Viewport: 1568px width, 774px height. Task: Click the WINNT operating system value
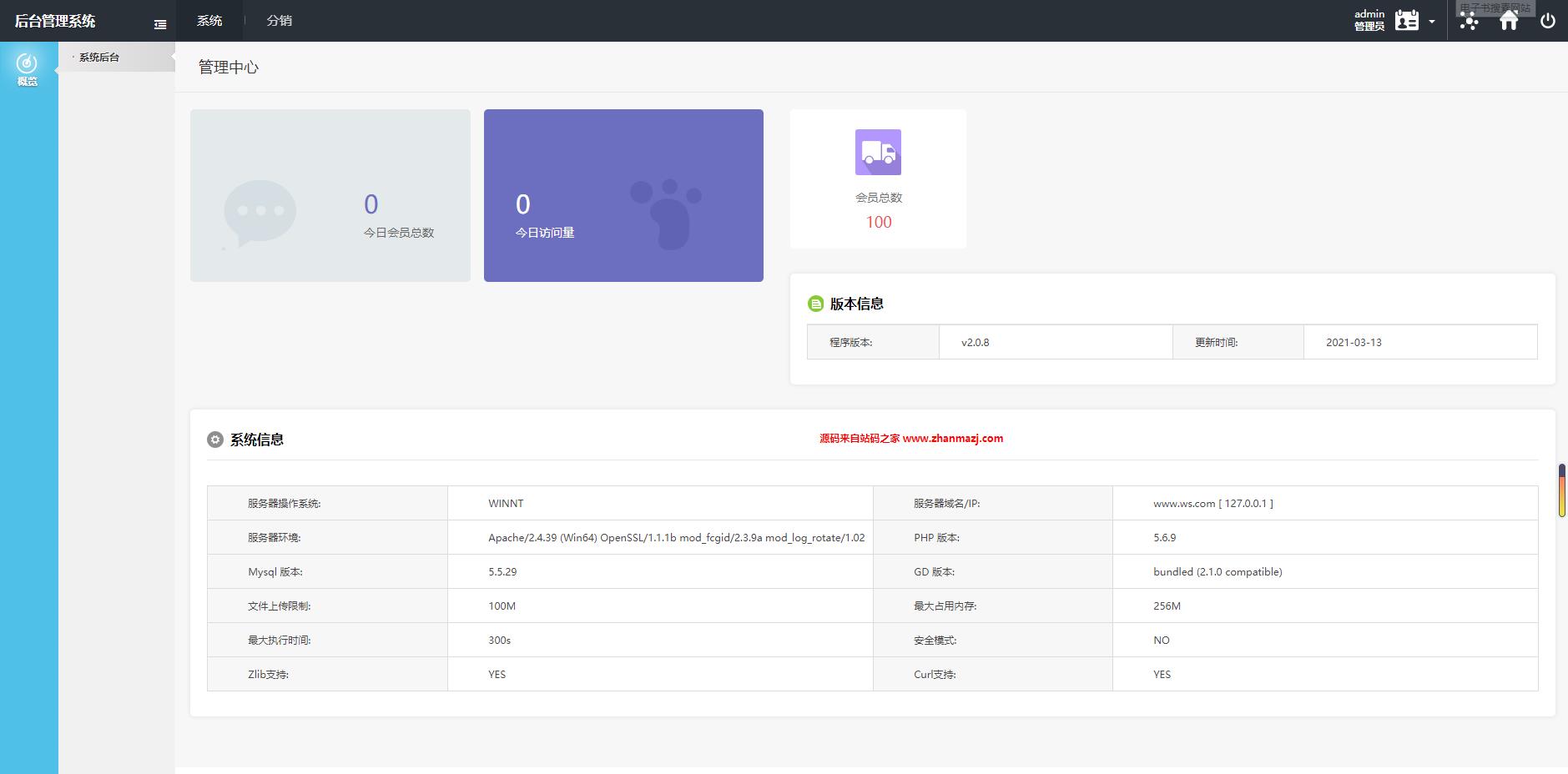tap(506, 504)
